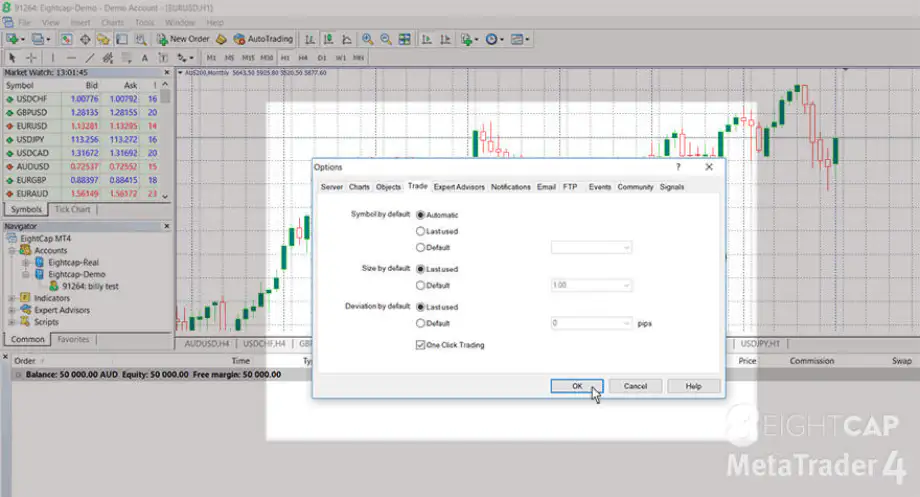This screenshot has height=497, width=920.
Task: Open the Notifications tab in Options
Action: pos(511,187)
